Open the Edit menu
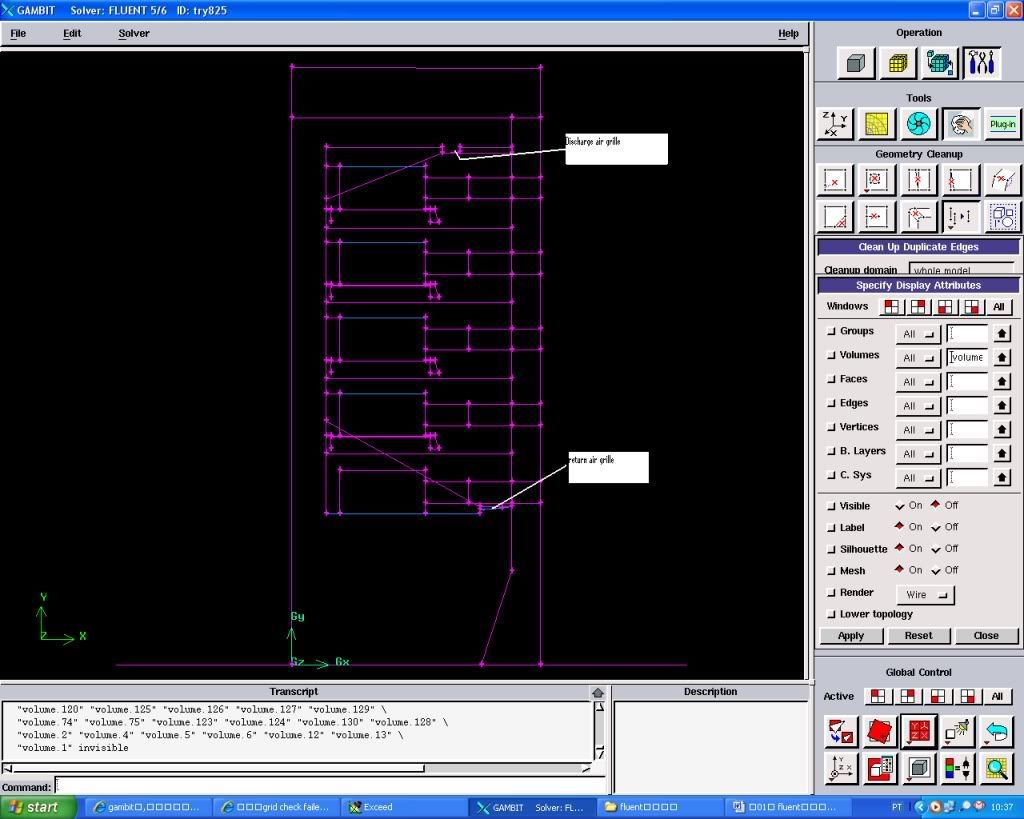 point(72,33)
